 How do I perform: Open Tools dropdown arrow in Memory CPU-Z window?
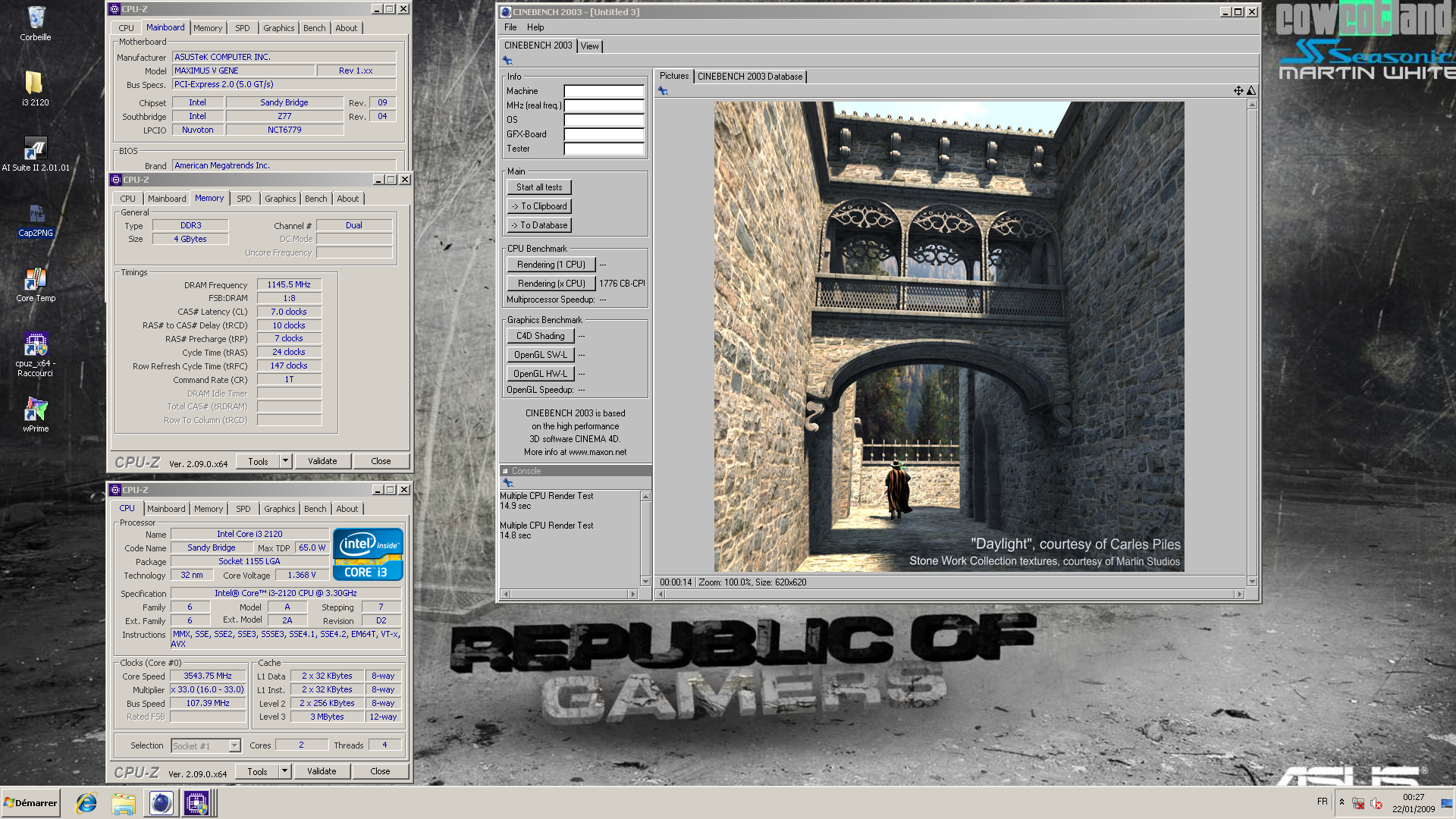(286, 461)
